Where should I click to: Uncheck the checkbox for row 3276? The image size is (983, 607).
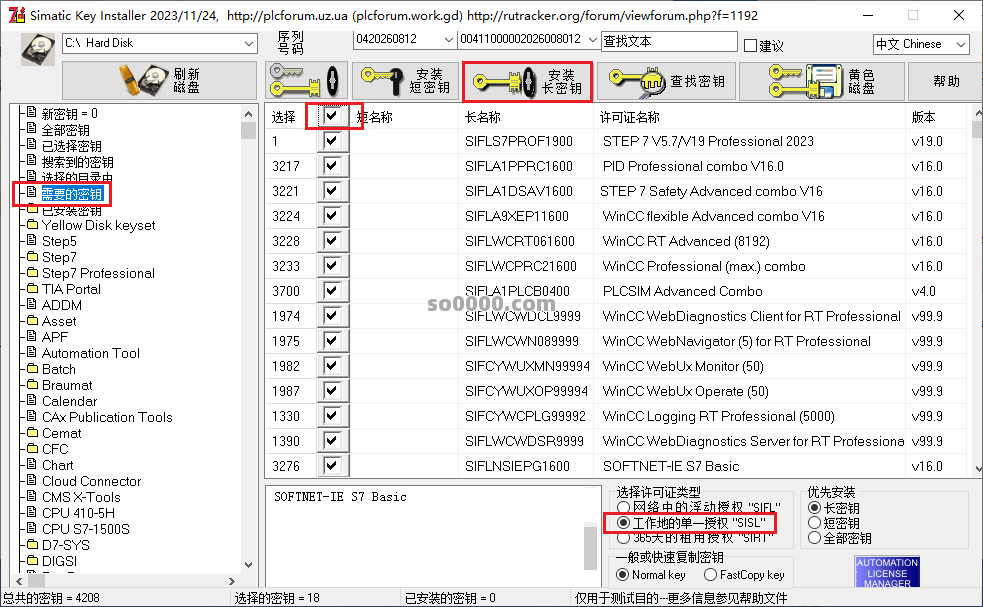(x=332, y=466)
